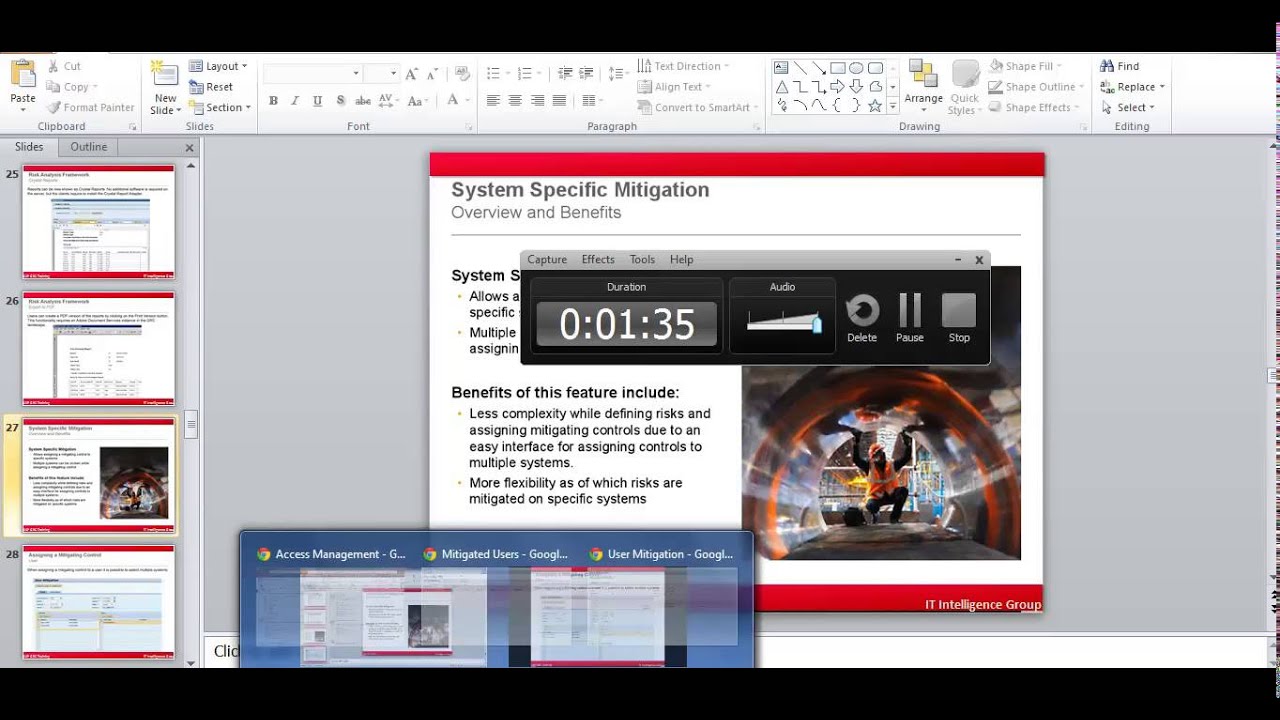
Task: Select slide 26 thumbnail
Action: click(99, 348)
